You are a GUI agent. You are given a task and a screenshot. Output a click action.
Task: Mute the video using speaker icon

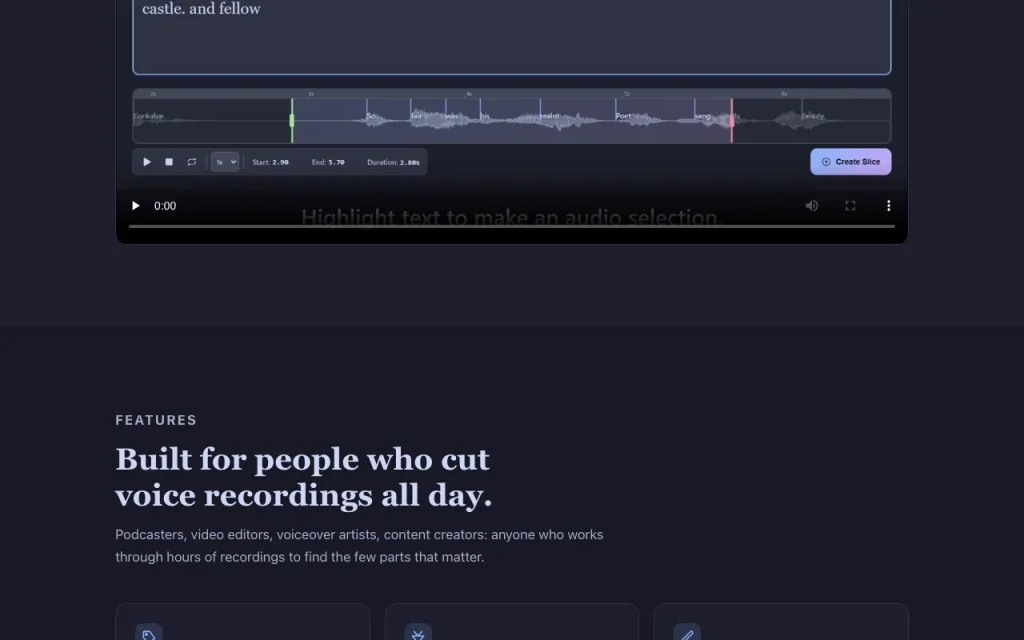pos(812,206)
